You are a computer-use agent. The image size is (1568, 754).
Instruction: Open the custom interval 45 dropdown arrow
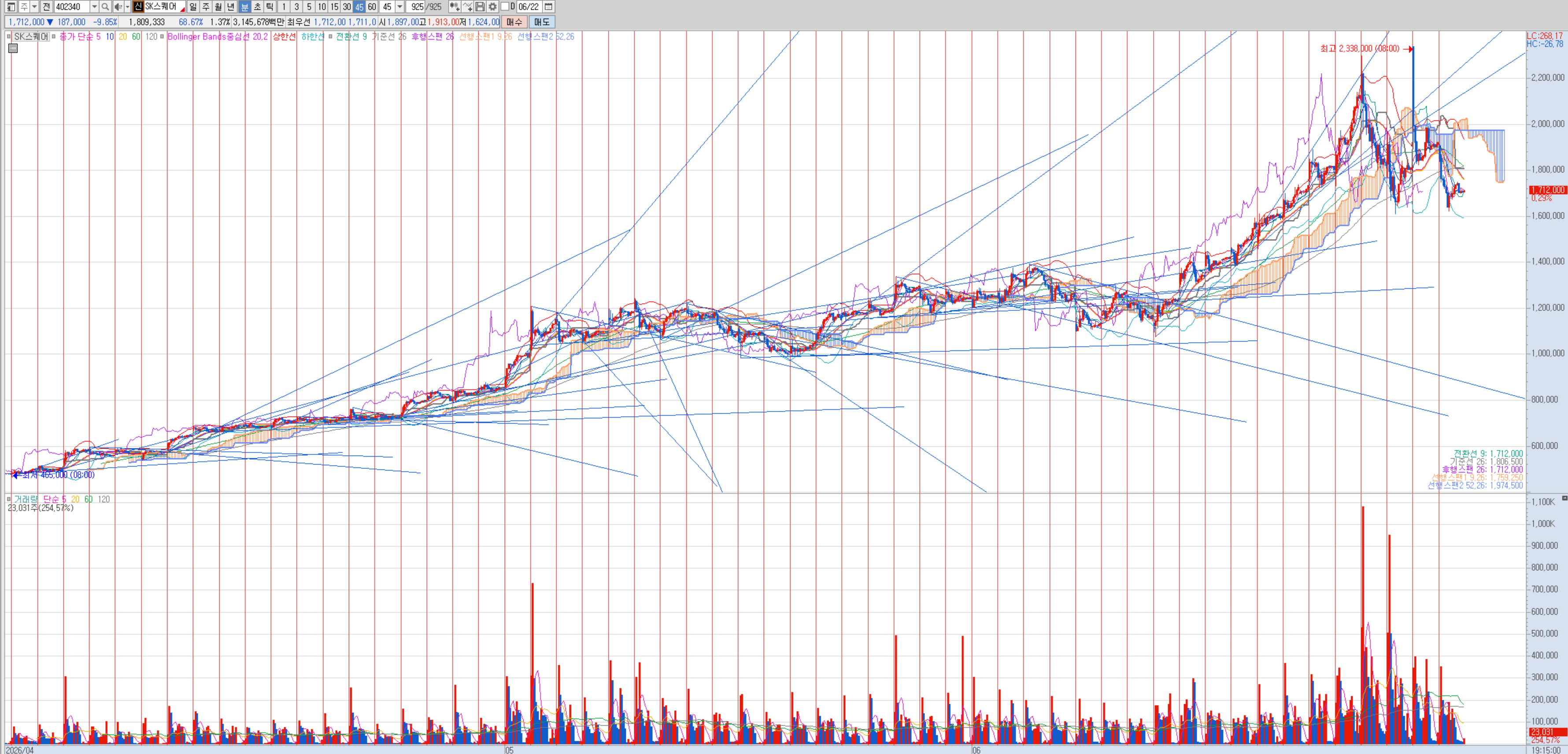tap(400, 7)
